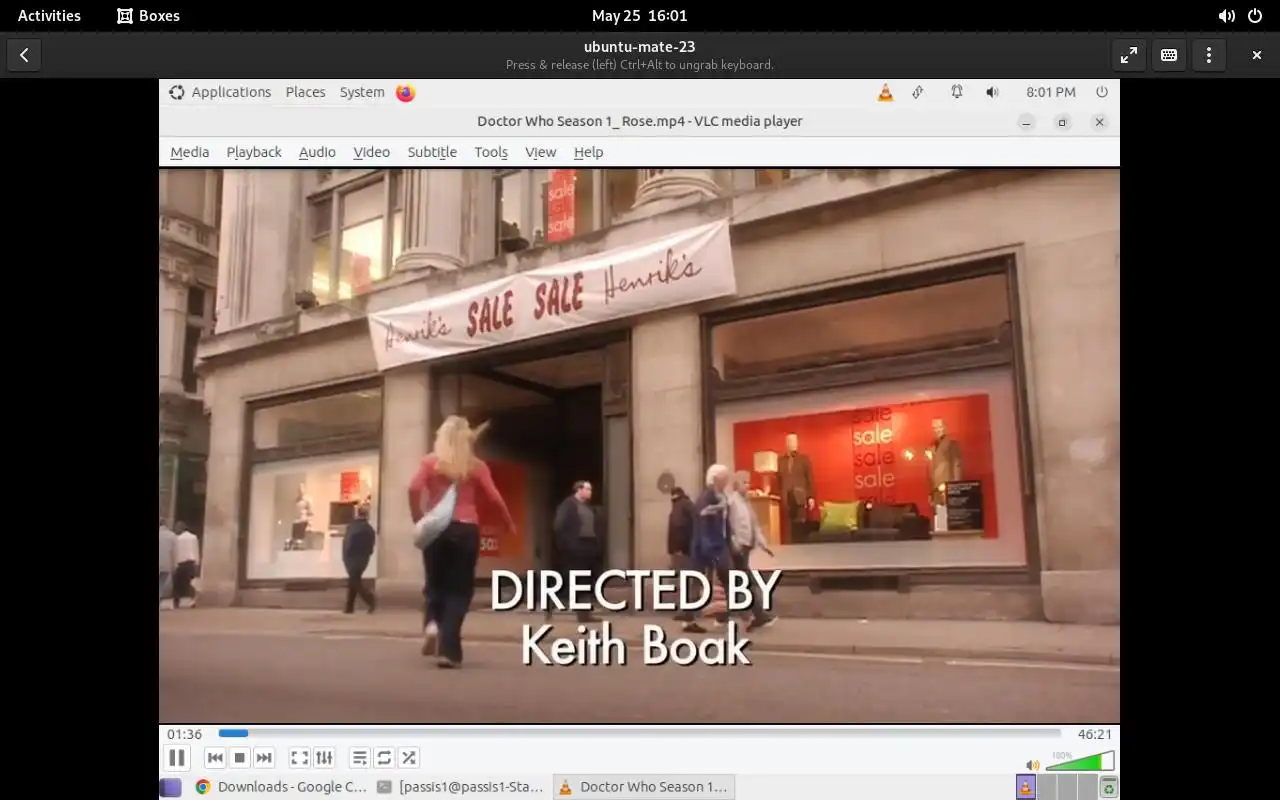Toggle the VLC playlist view
Screen dimensions: 1280x800
[360, 758]
